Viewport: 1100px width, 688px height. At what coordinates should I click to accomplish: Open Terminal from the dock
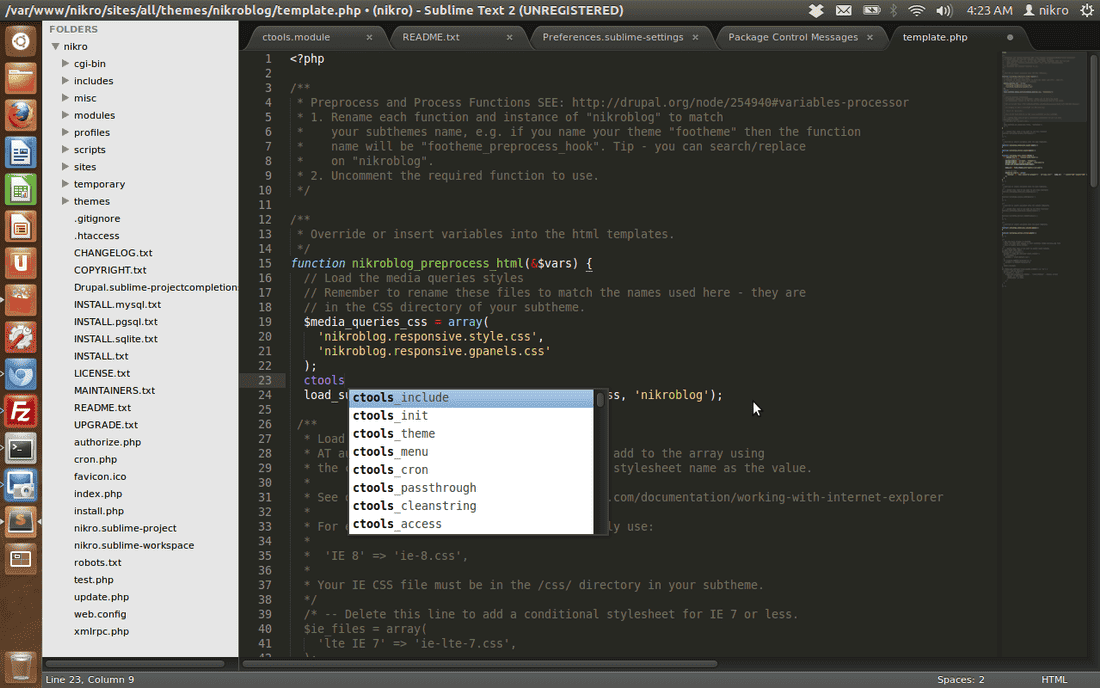click(x=20, y=448)
